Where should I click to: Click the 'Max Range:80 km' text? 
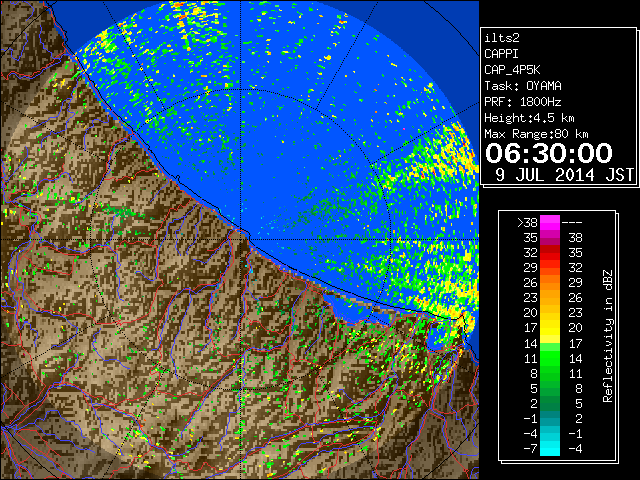[x=536, y=134]
